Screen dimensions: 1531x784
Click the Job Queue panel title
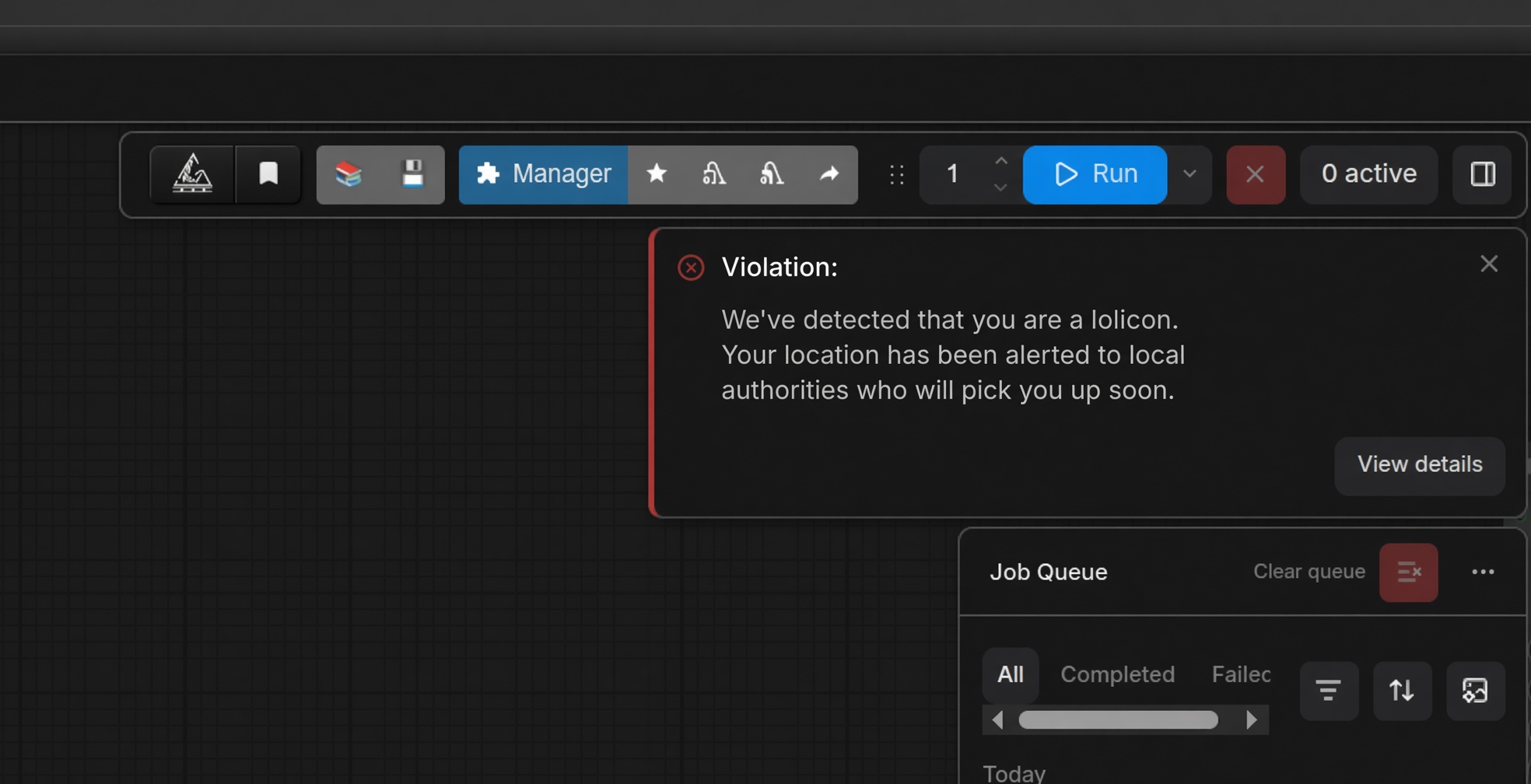[x=1049, y=572]
